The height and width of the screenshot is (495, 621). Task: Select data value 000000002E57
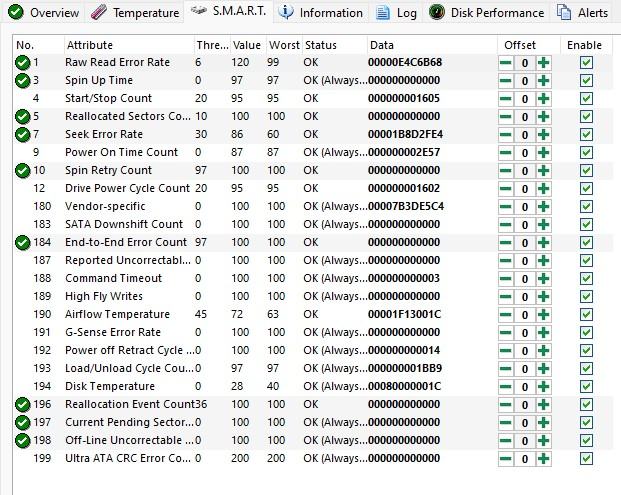pyautogui.click(x=404, y=152)
